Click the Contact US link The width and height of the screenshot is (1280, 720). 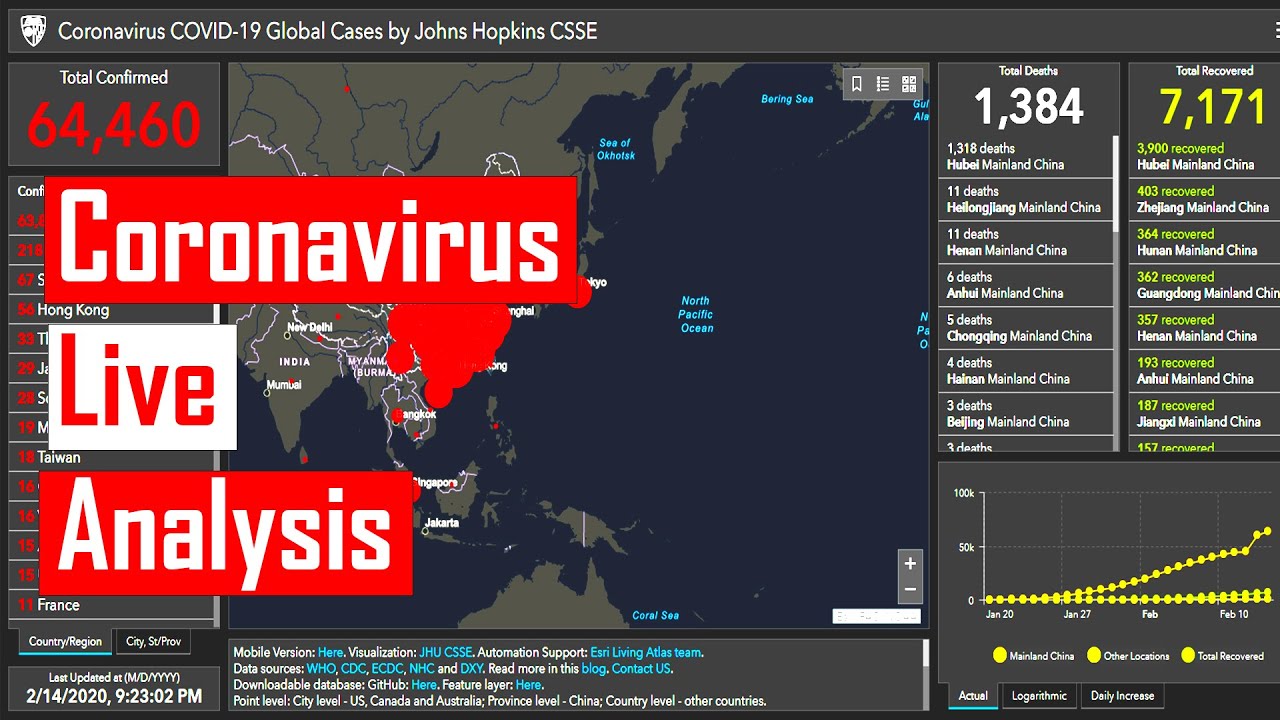click(x=641, y=668)
